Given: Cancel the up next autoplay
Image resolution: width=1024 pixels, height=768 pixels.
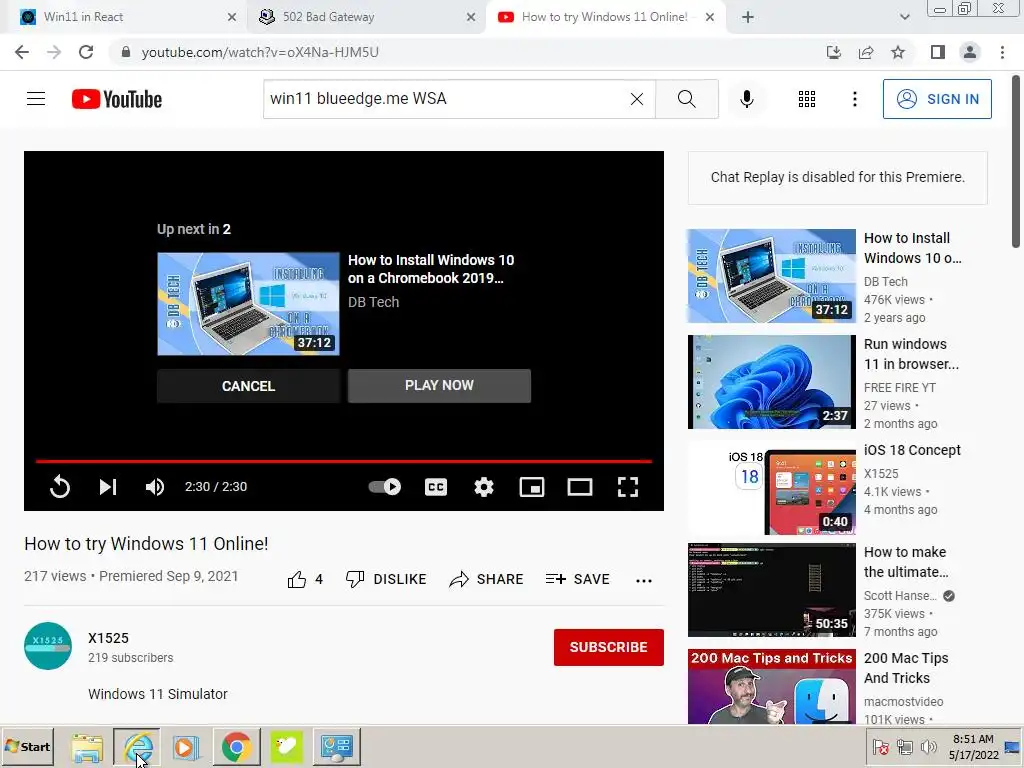Looking at the screenshot, I should pos(248,386).
